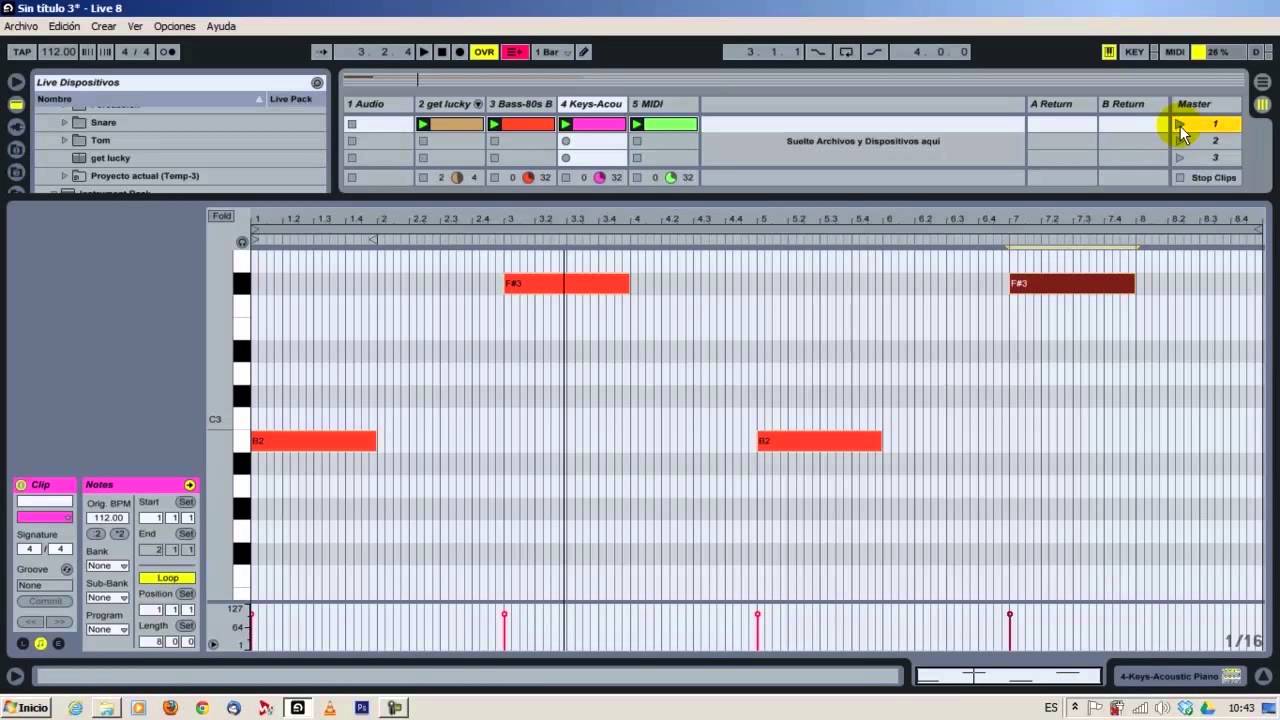Viewport: 1280px width, 720px height.
Task: Launch Master scene 3
Action: 1180,158
